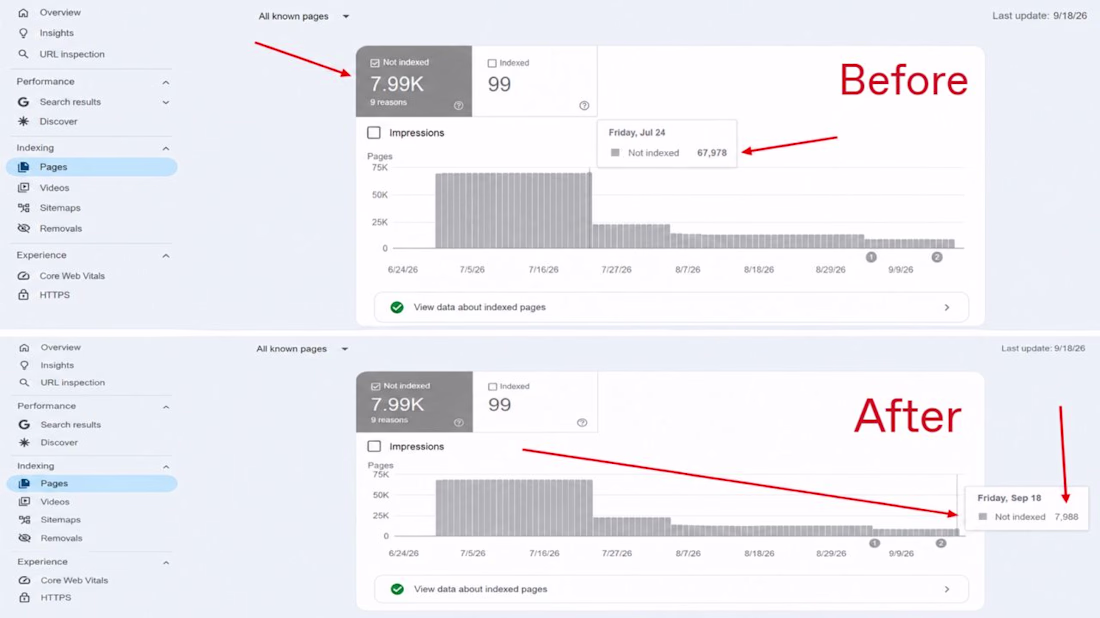Click the top panel Overview home icon
The height and width of the screenshot is (618, 1100).
[x=23, y=13]
